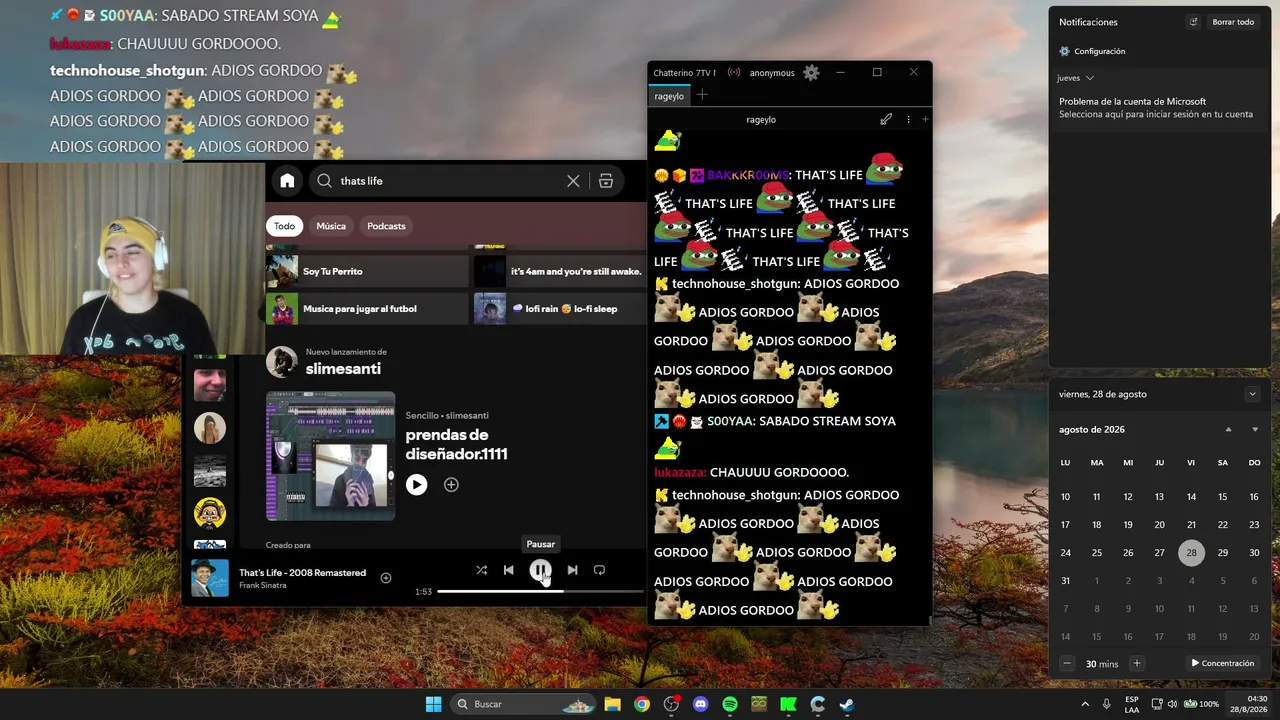Open Steam from the taskbar

(x=847, y=704)
